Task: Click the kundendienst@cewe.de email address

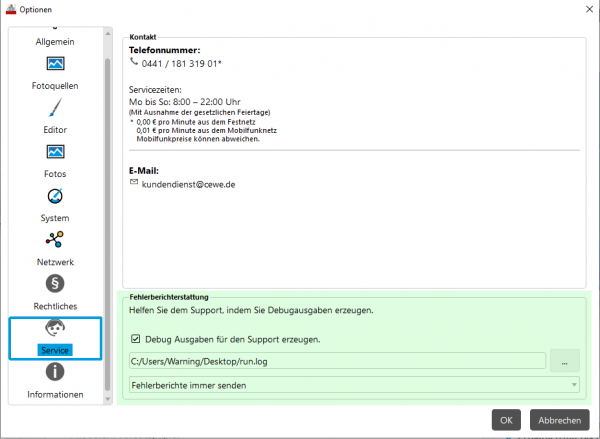Action: 188,184
